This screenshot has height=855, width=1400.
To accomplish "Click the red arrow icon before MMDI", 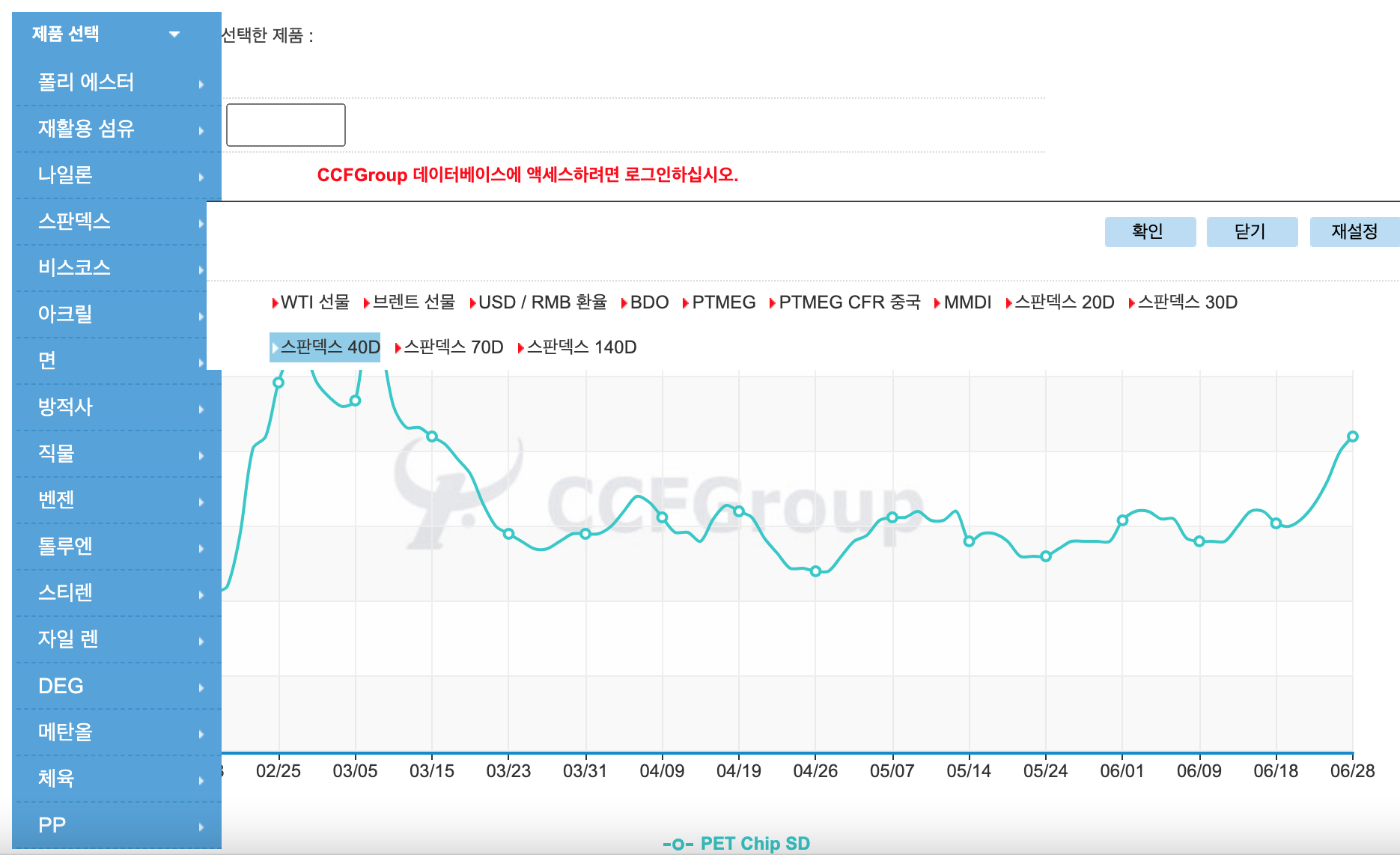I will [938, 303].
